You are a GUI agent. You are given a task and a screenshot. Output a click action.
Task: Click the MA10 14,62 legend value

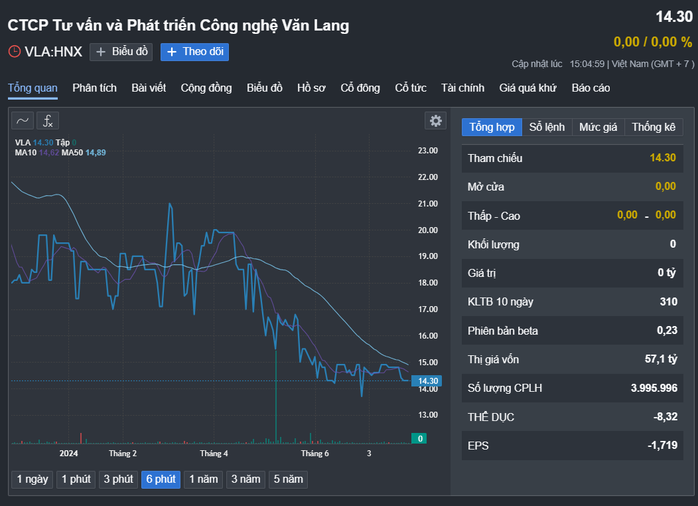[x=49, y=153]
